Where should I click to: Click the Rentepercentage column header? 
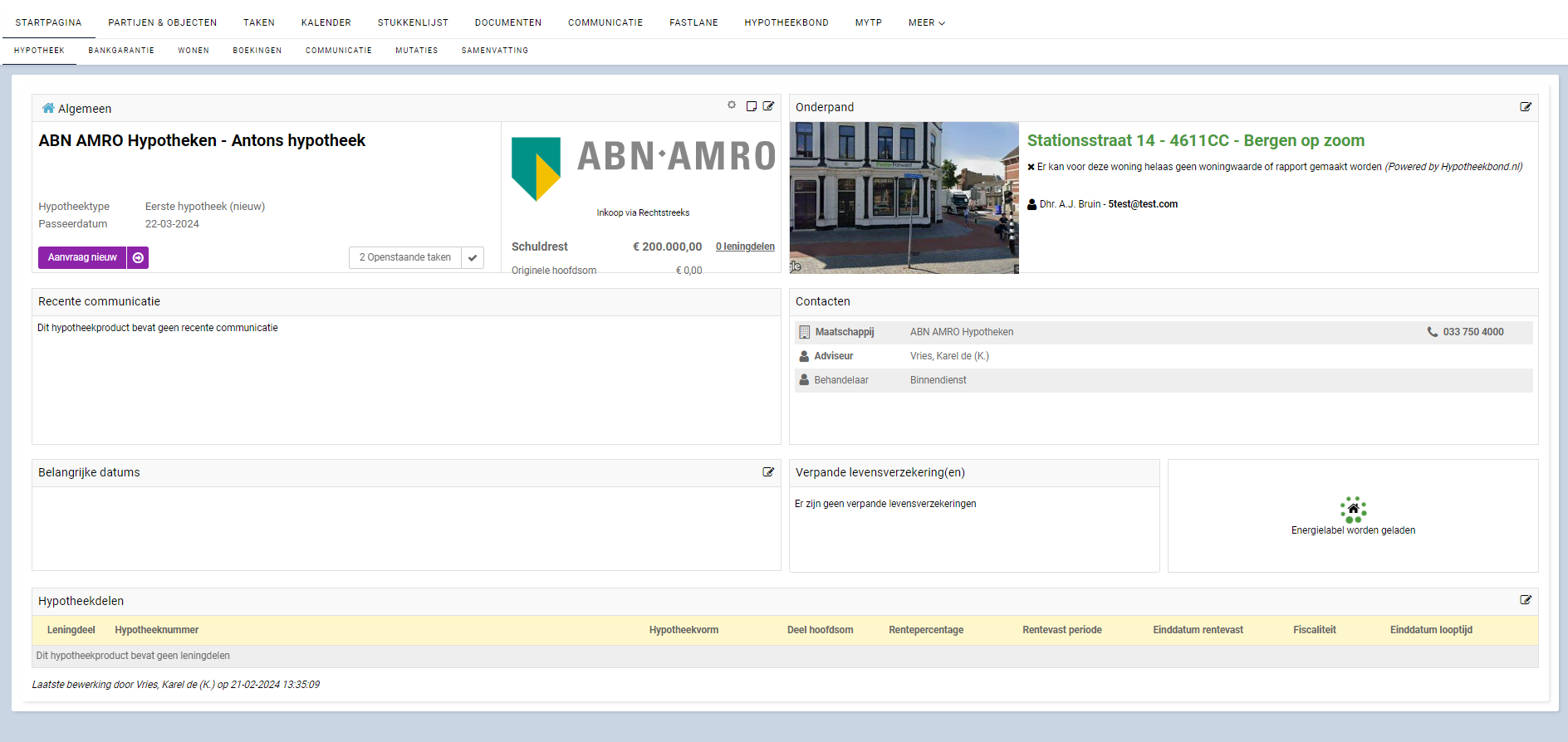coord(926,630)
